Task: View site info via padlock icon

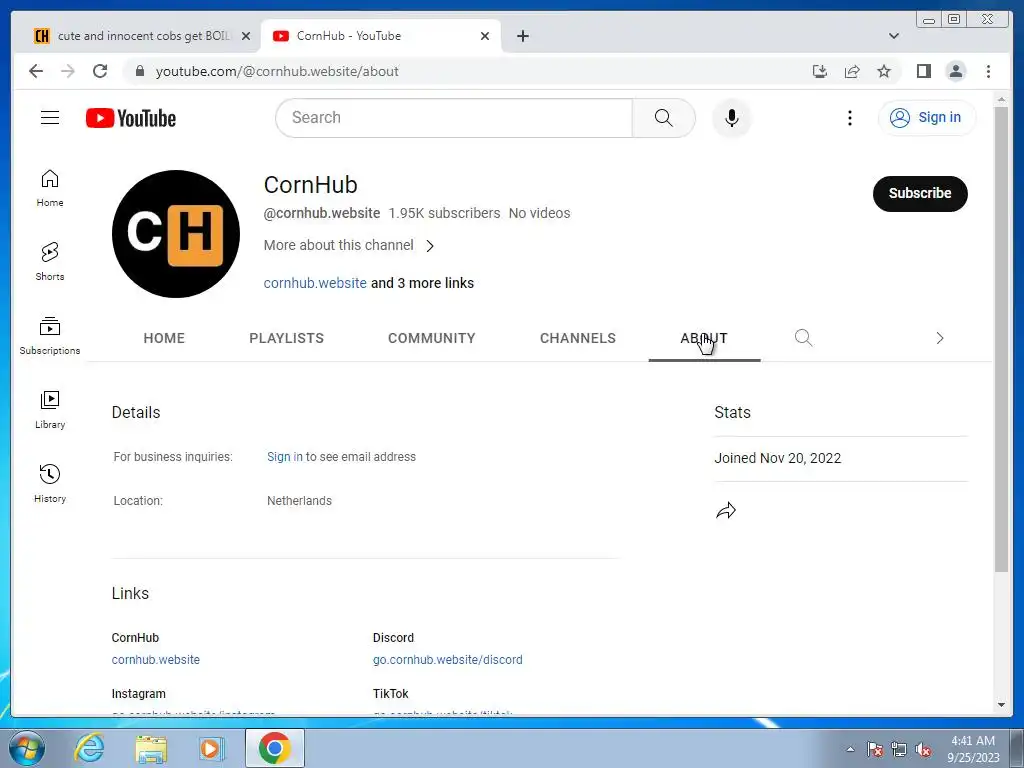Action: [x=139, y=71]
